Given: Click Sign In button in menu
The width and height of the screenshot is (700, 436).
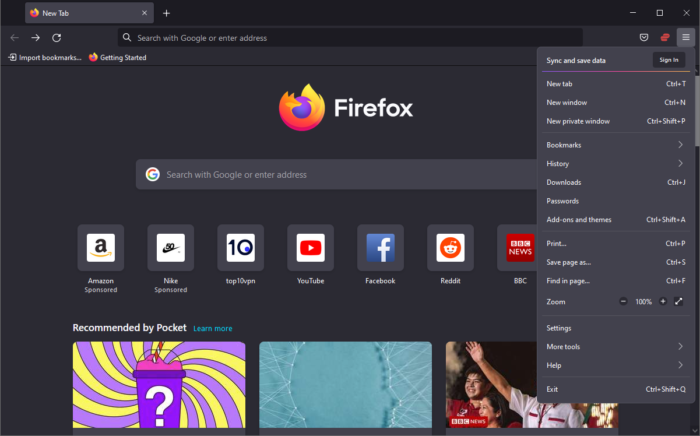Looking at the screenshot, I should (669, 60).
